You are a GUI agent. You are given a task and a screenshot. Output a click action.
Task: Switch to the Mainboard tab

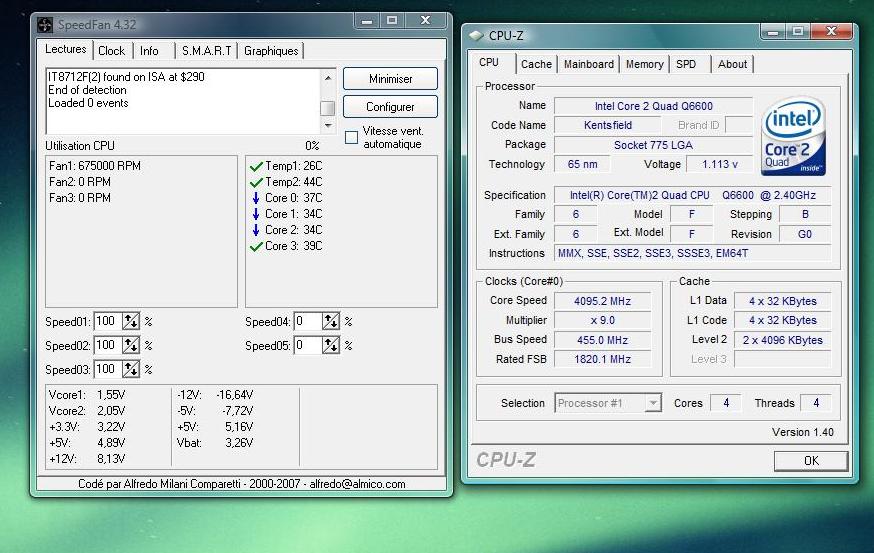[589, 64]
